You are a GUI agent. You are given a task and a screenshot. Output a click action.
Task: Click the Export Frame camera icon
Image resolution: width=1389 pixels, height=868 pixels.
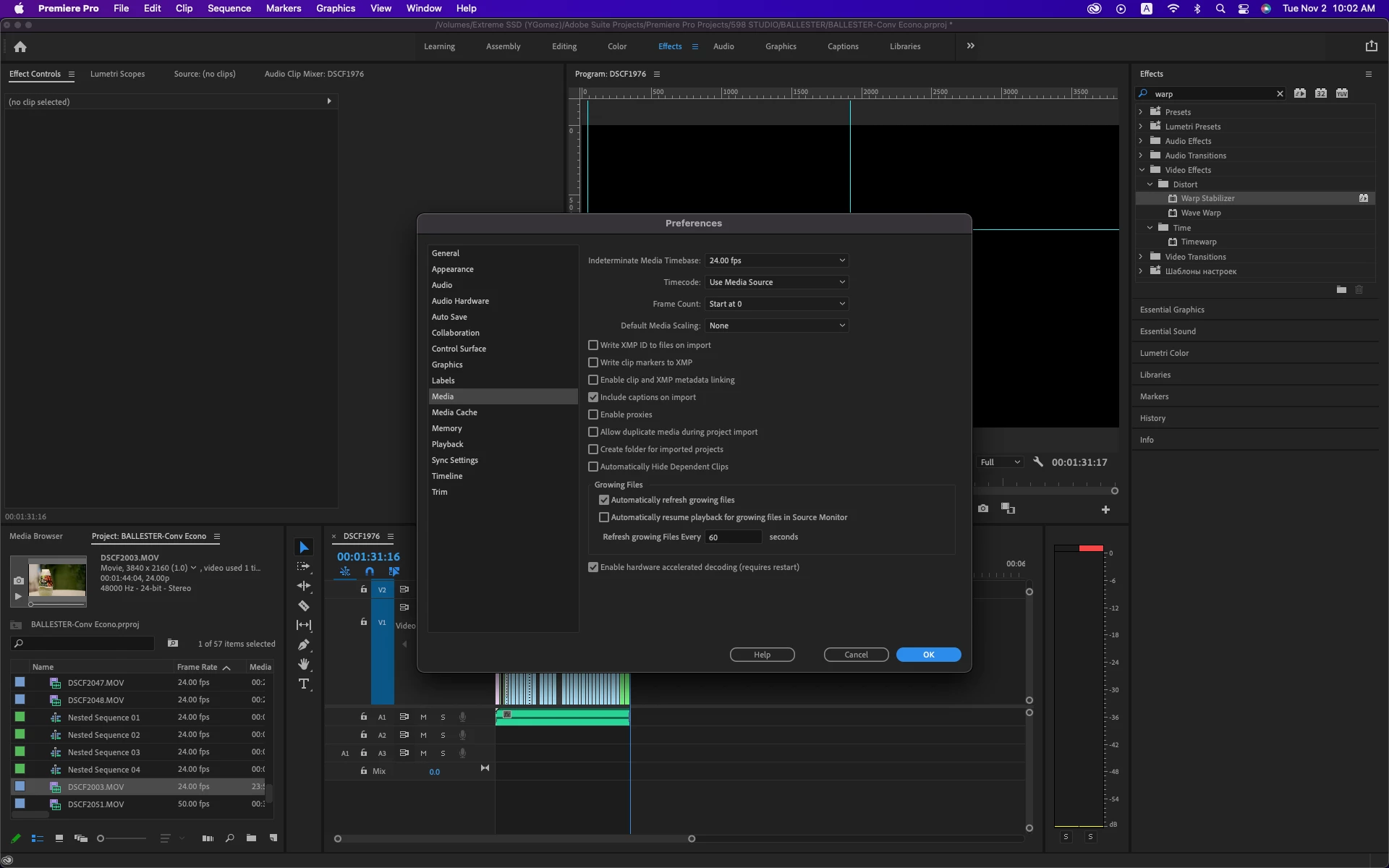pos(983,509)
